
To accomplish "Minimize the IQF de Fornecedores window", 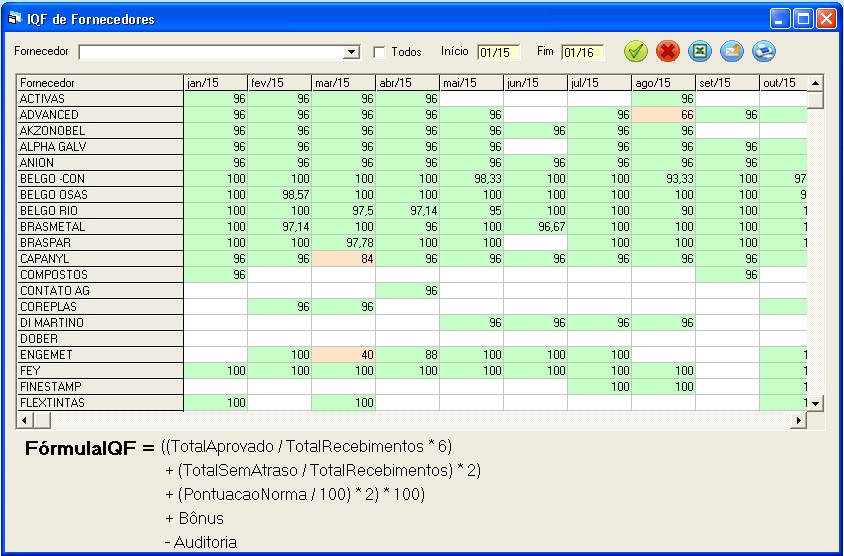I will 779,19.
